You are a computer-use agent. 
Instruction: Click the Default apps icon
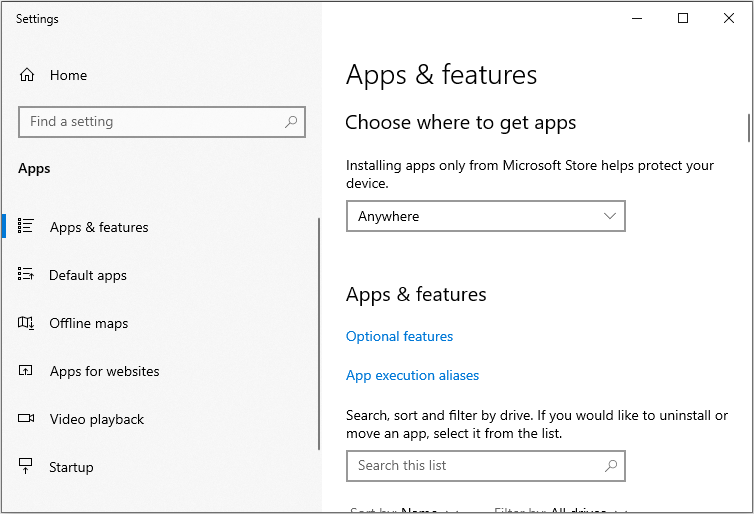click(27, 275)
